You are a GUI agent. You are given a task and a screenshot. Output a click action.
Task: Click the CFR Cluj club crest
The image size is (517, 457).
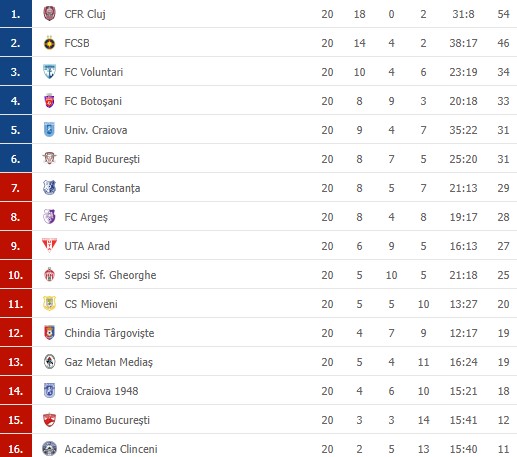pyautogui.click(x=49, y=14)
